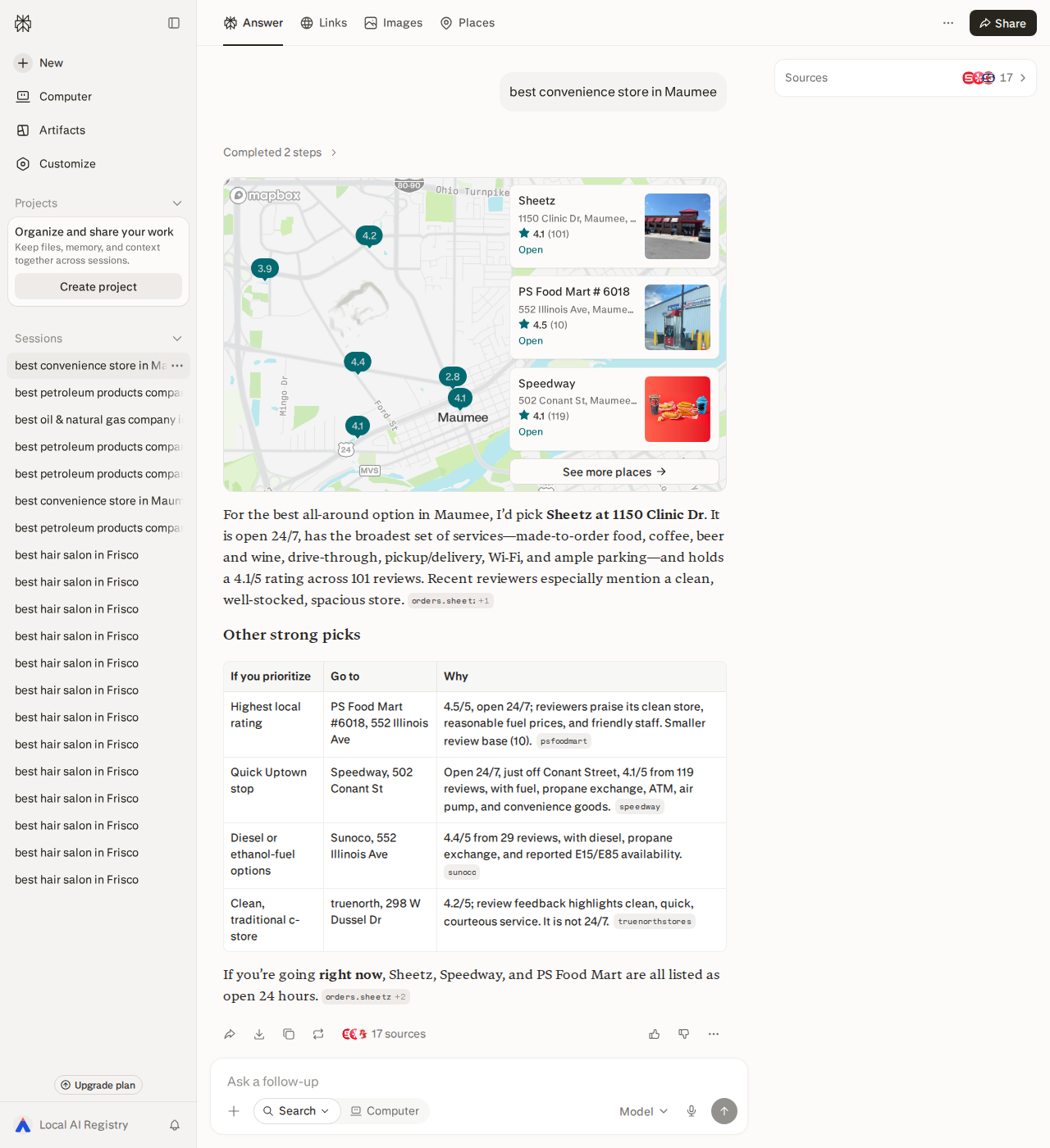Click See more places link
This screenshot has width=1050, height=1148.
point(614,471)
